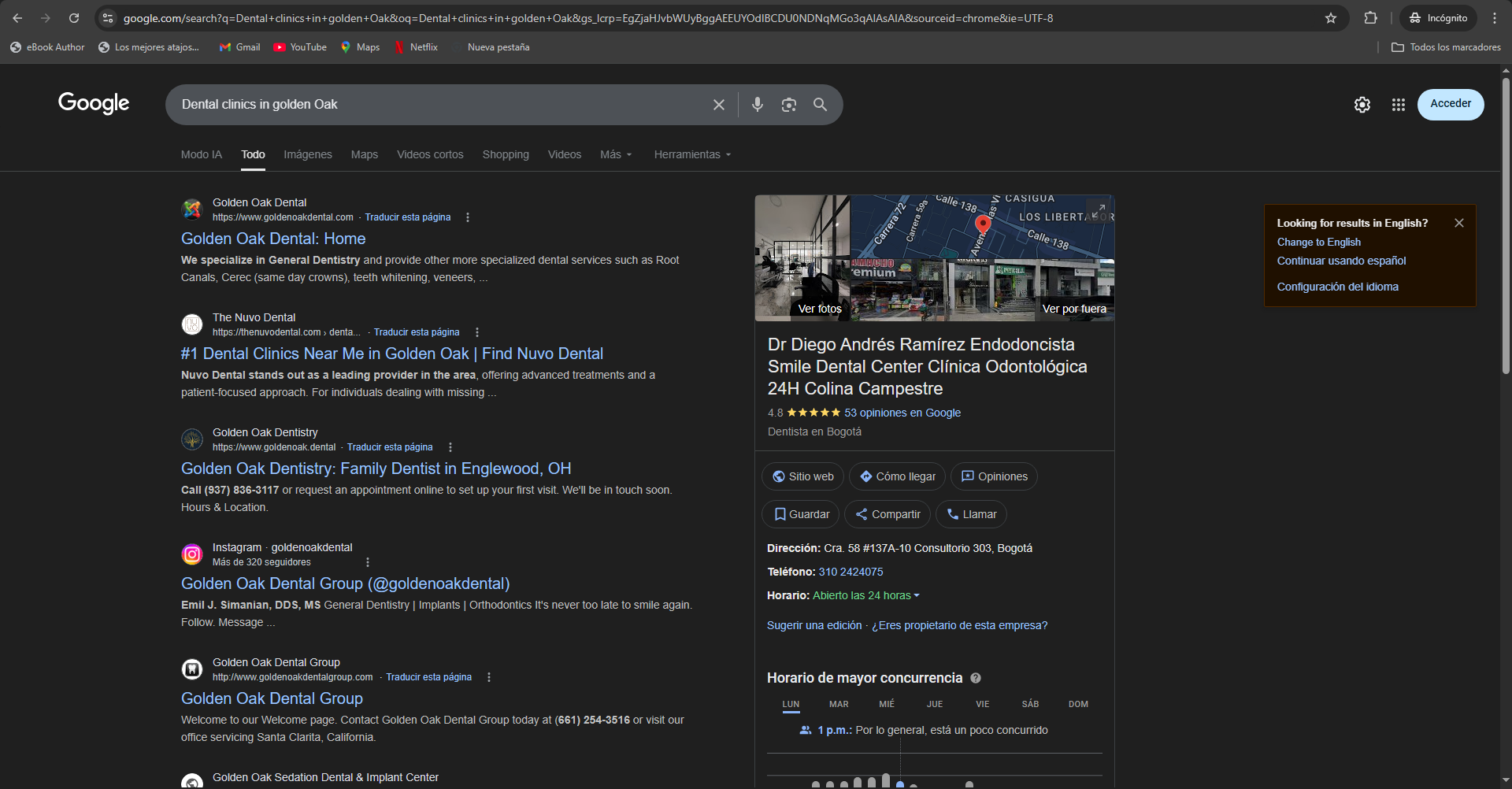This screenshot has width=1512, height=789.
Task: Click the Cómo llegar directions button
Action: [x=897, y=476]
